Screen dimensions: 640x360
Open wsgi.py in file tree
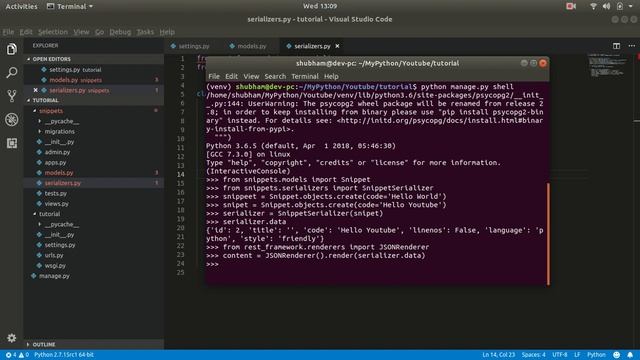55,266
